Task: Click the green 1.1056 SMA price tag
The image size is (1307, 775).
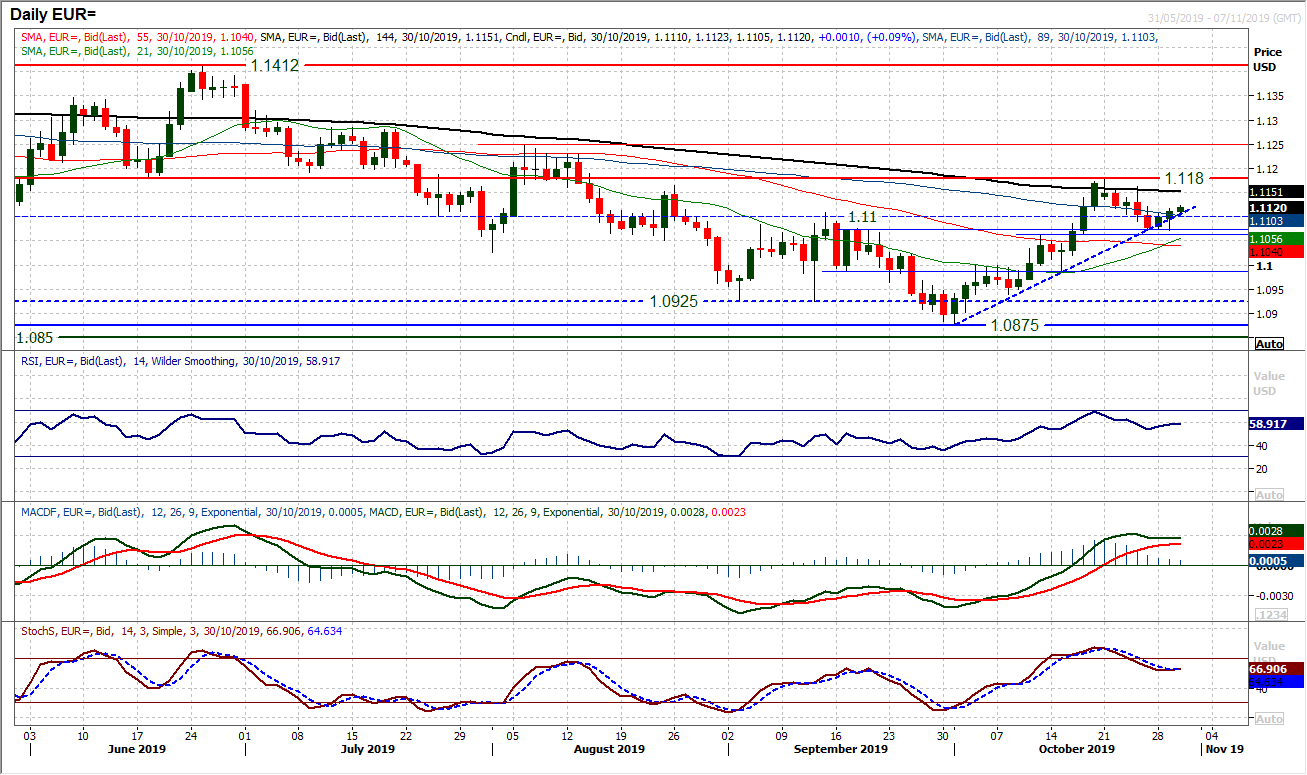Action: pos(1278,239)
